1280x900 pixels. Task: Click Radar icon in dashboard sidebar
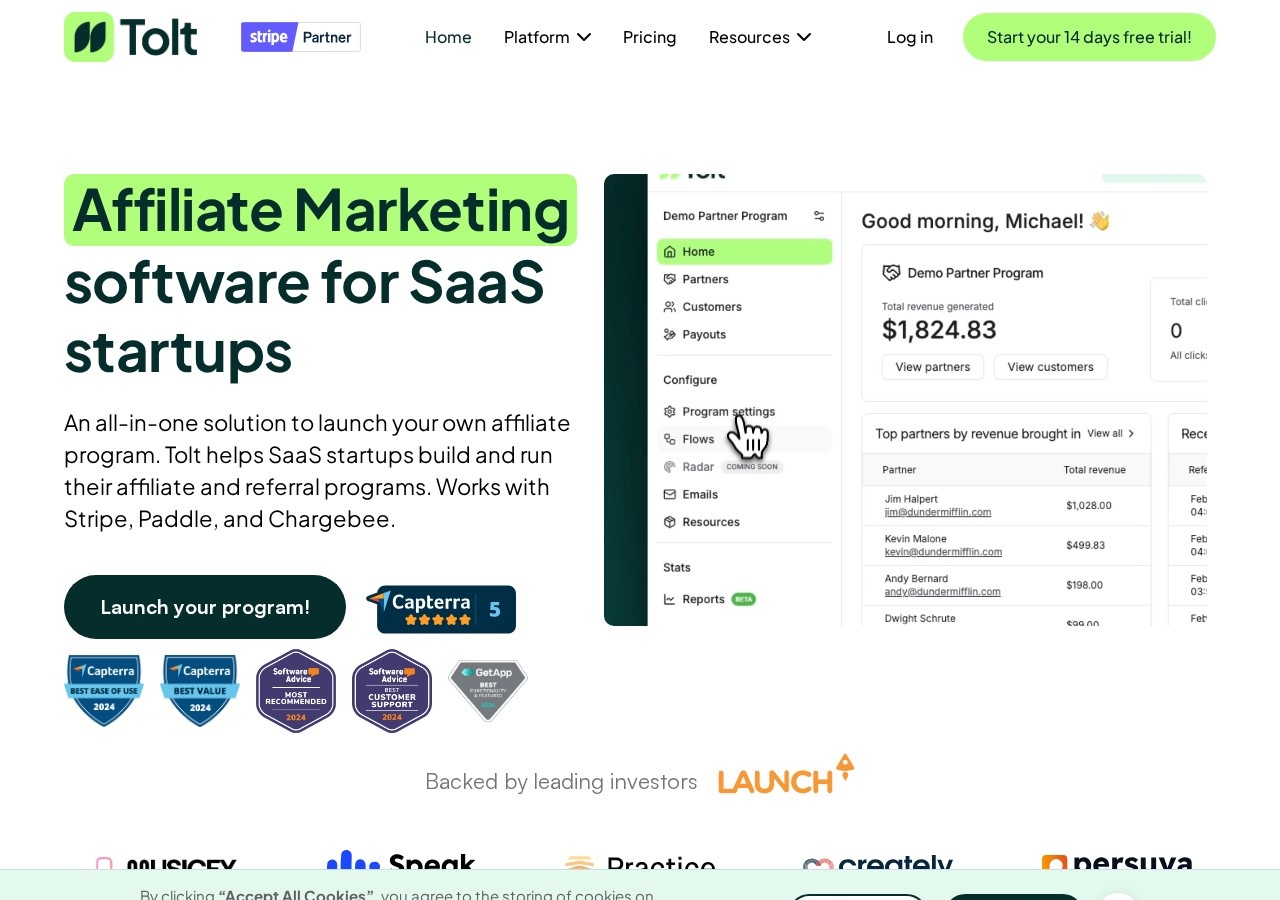670,466
